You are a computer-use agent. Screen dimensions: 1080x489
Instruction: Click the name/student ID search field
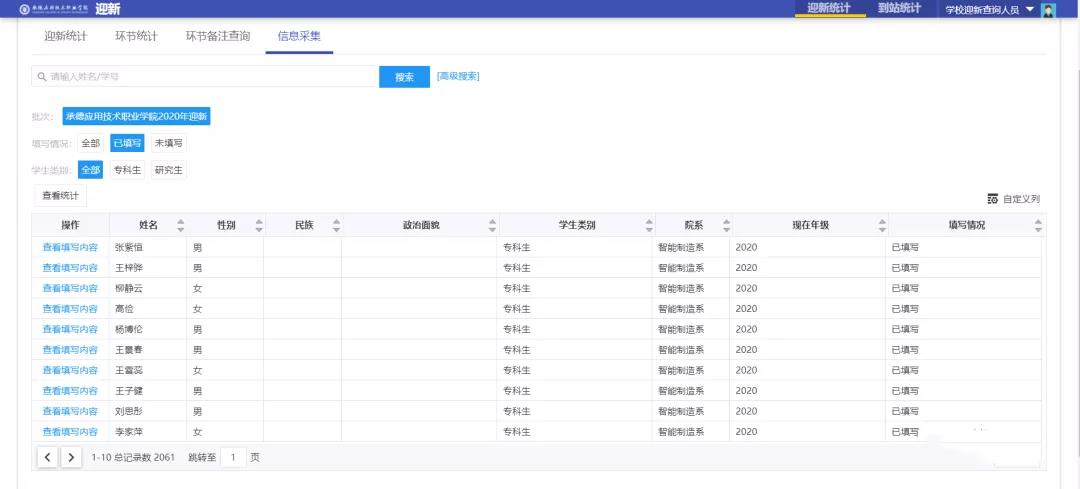205,77
